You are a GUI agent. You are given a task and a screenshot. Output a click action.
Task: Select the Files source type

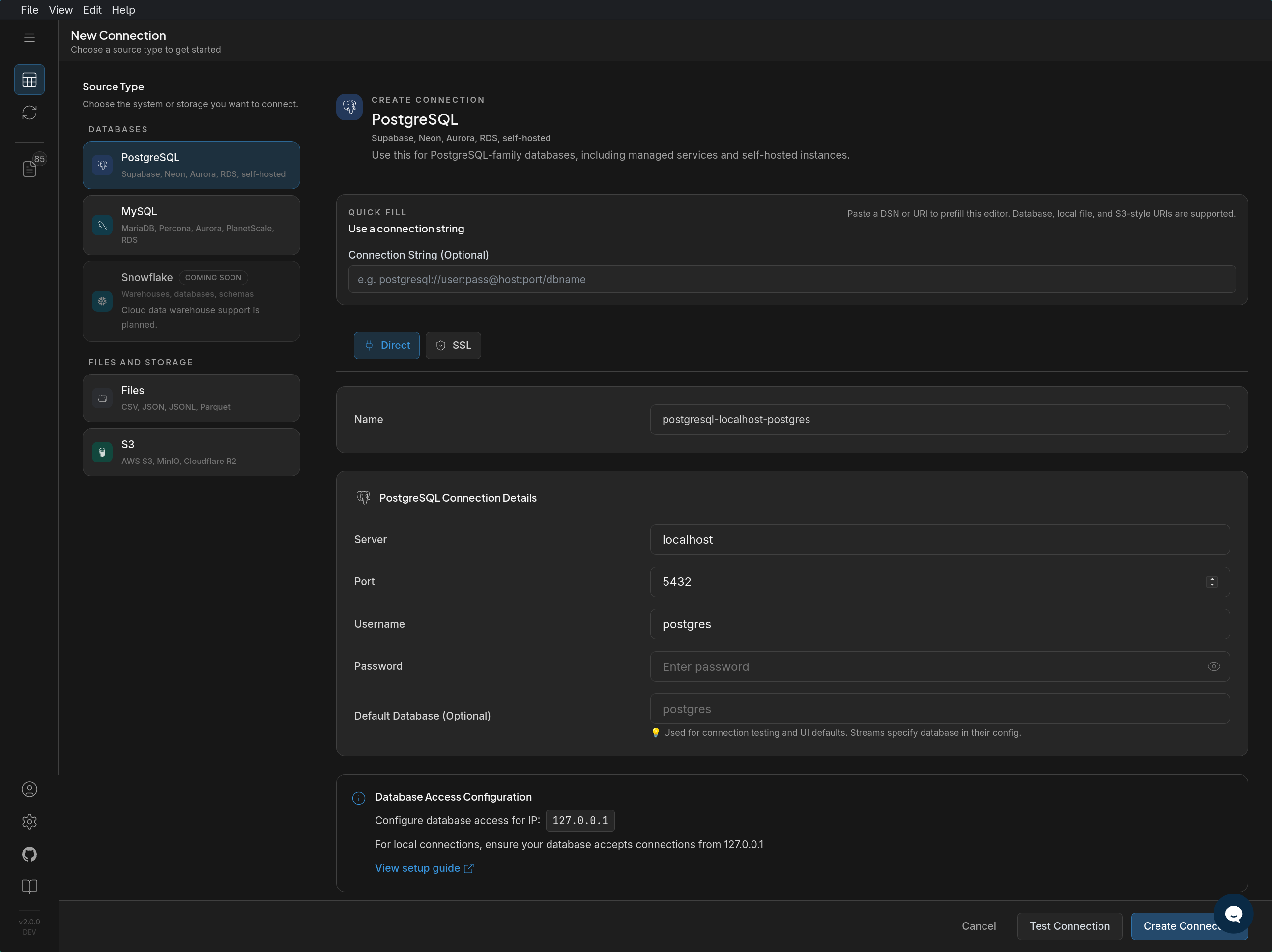[191, 398]
